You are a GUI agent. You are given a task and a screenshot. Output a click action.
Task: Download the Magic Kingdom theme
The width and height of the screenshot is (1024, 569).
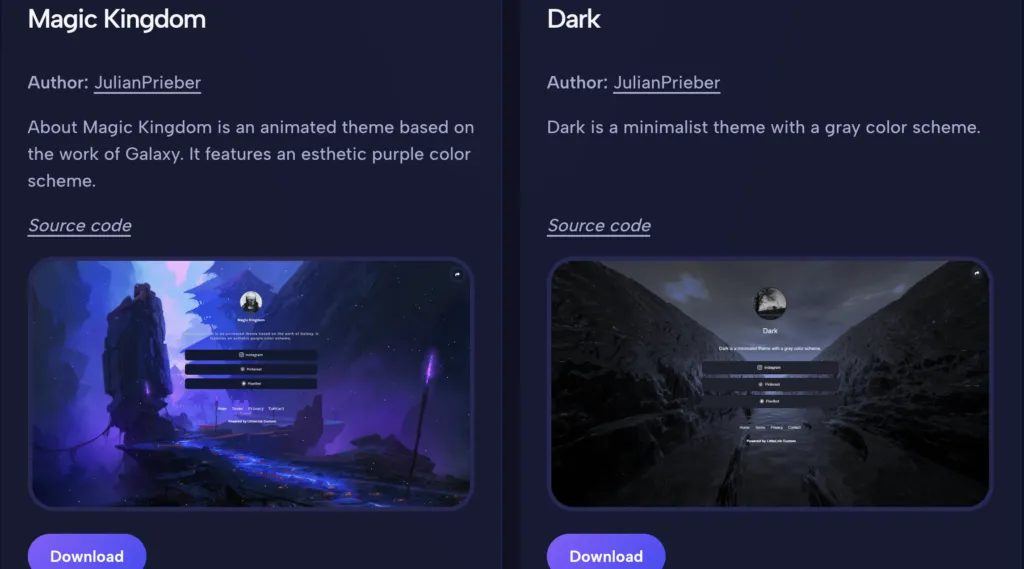[x=87, y=555]
